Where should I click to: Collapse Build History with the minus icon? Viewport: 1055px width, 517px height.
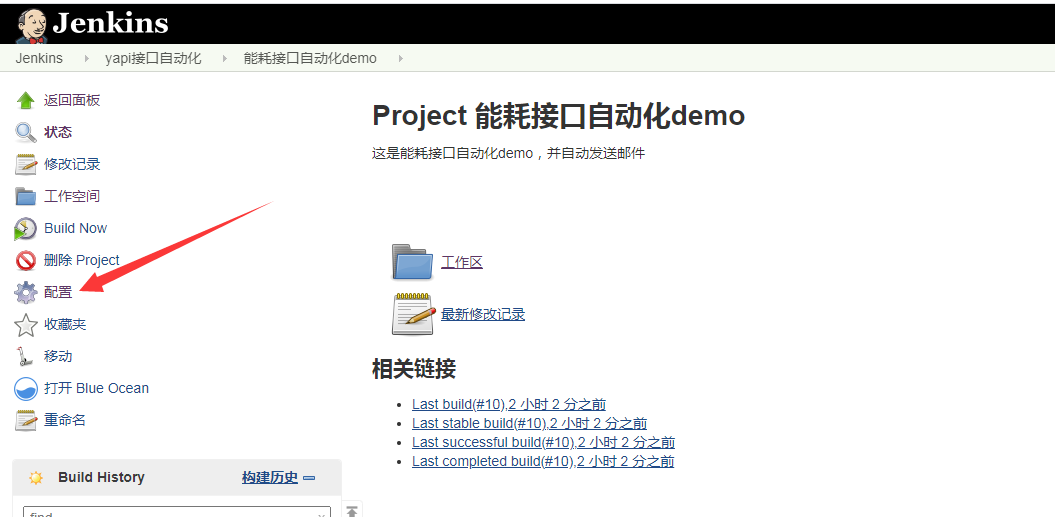tap(309, 479)
